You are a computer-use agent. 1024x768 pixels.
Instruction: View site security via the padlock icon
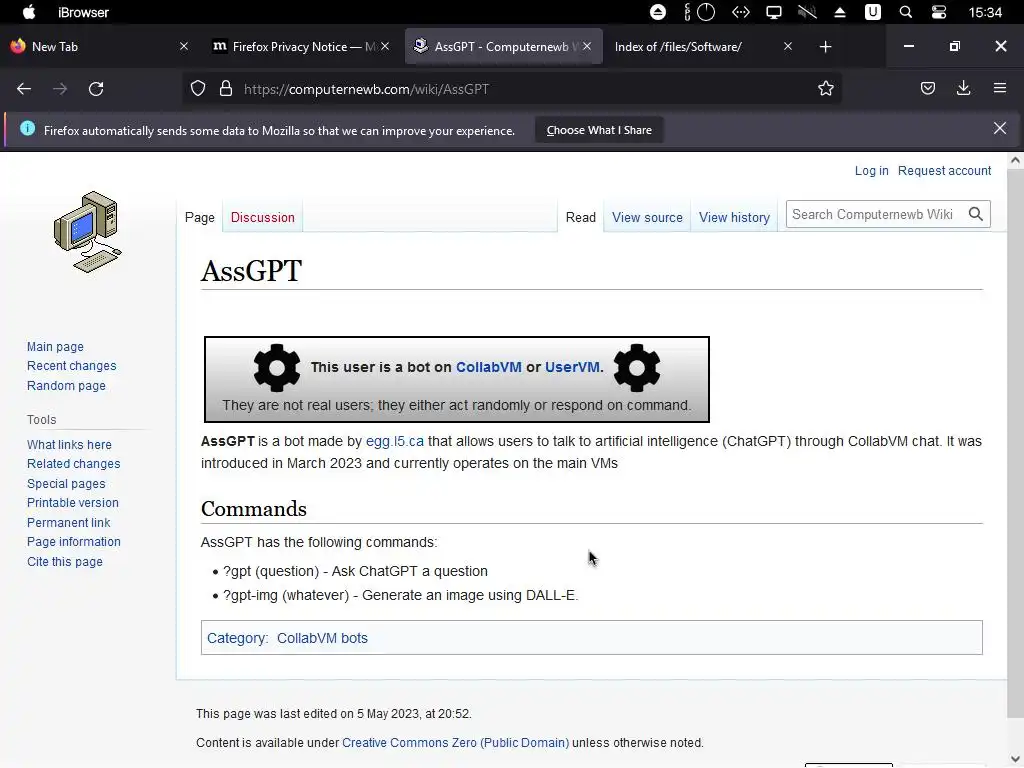(226, 89)
